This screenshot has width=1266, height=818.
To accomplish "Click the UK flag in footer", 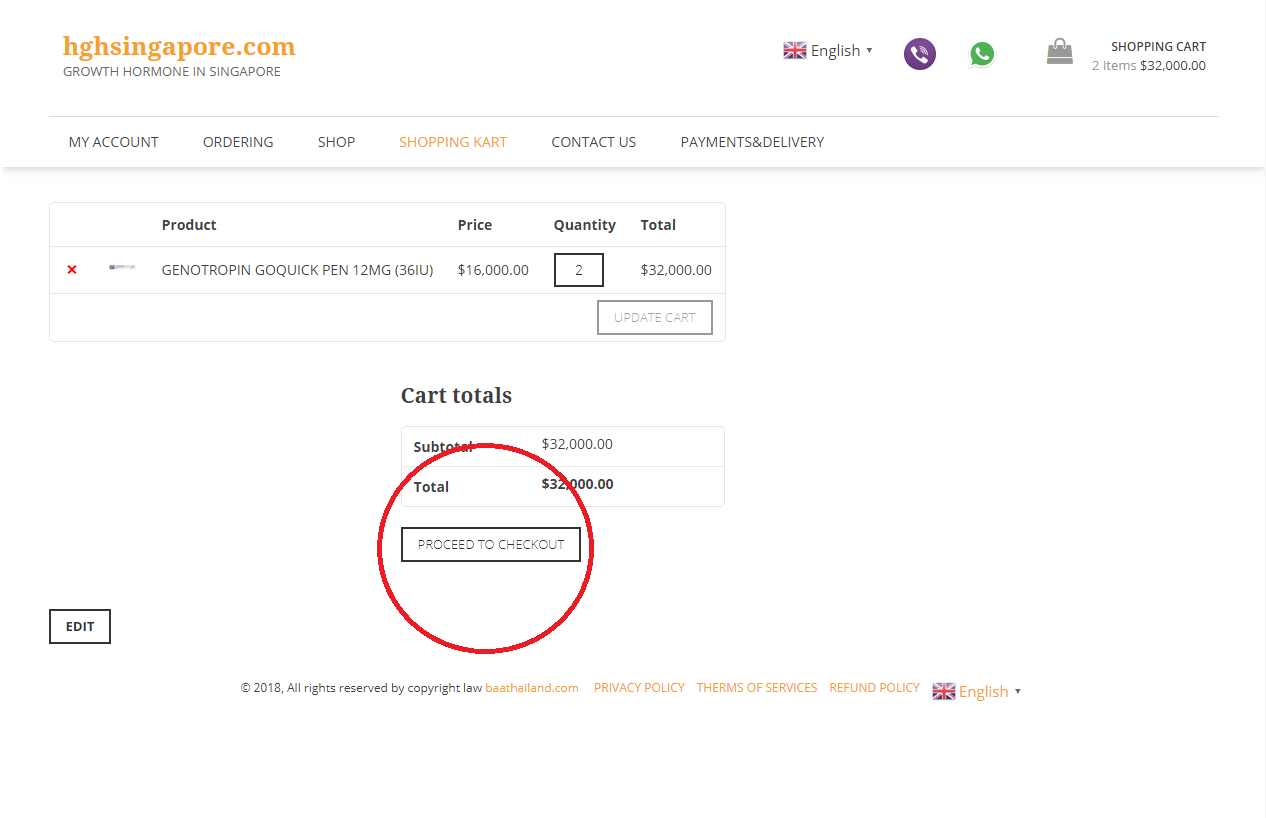I will [x=944, y=691].
